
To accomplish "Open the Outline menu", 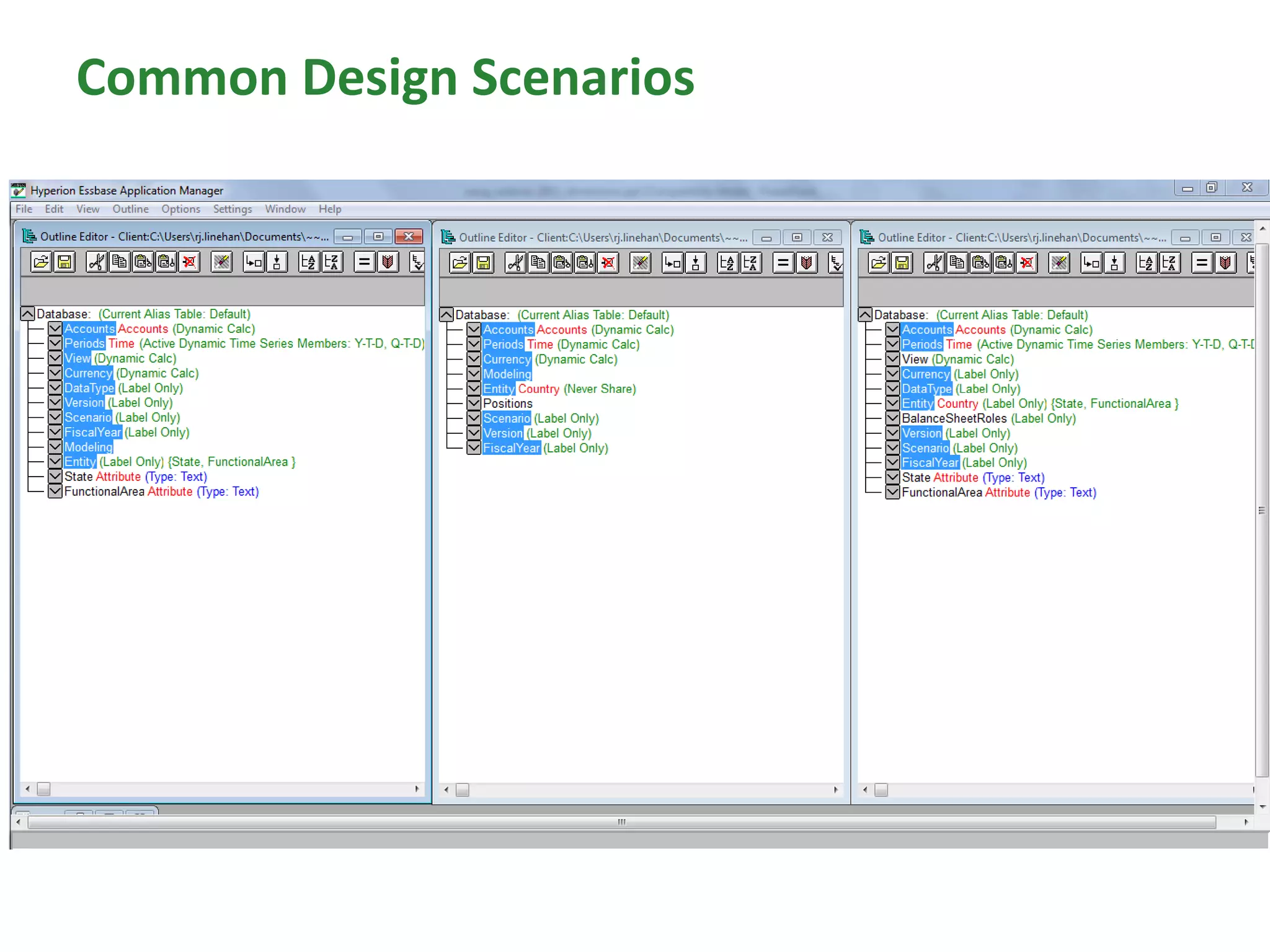I will [130, 209].
